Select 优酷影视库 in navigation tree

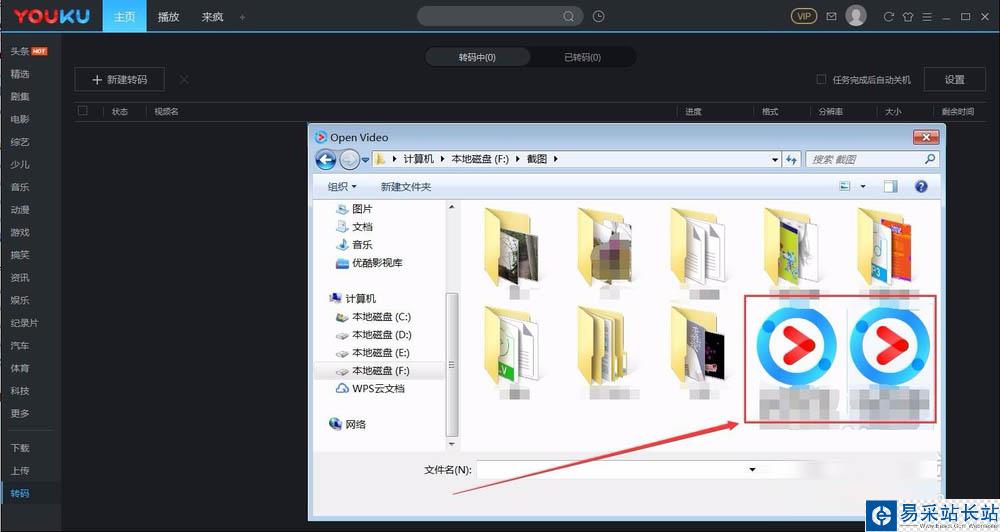[369, 263]
